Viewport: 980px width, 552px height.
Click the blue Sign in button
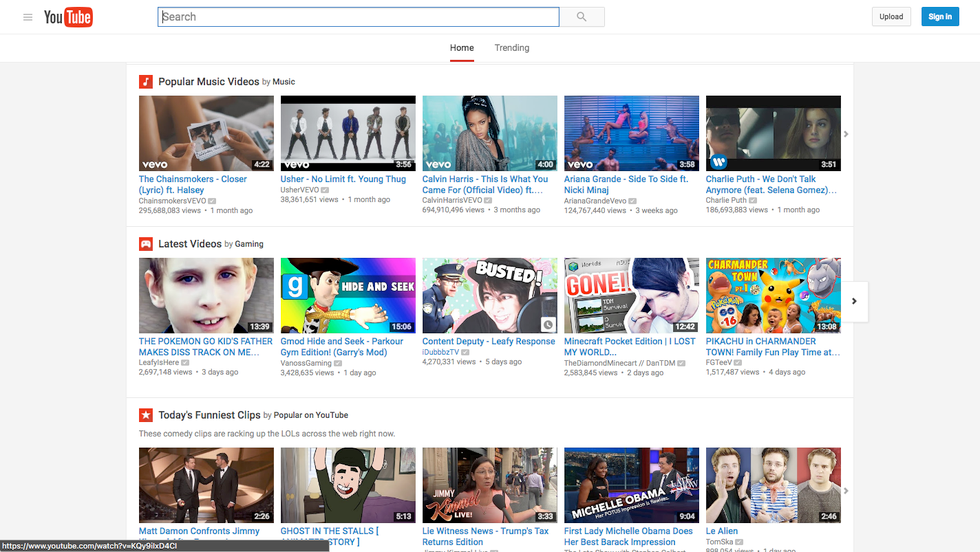point(940,17)
